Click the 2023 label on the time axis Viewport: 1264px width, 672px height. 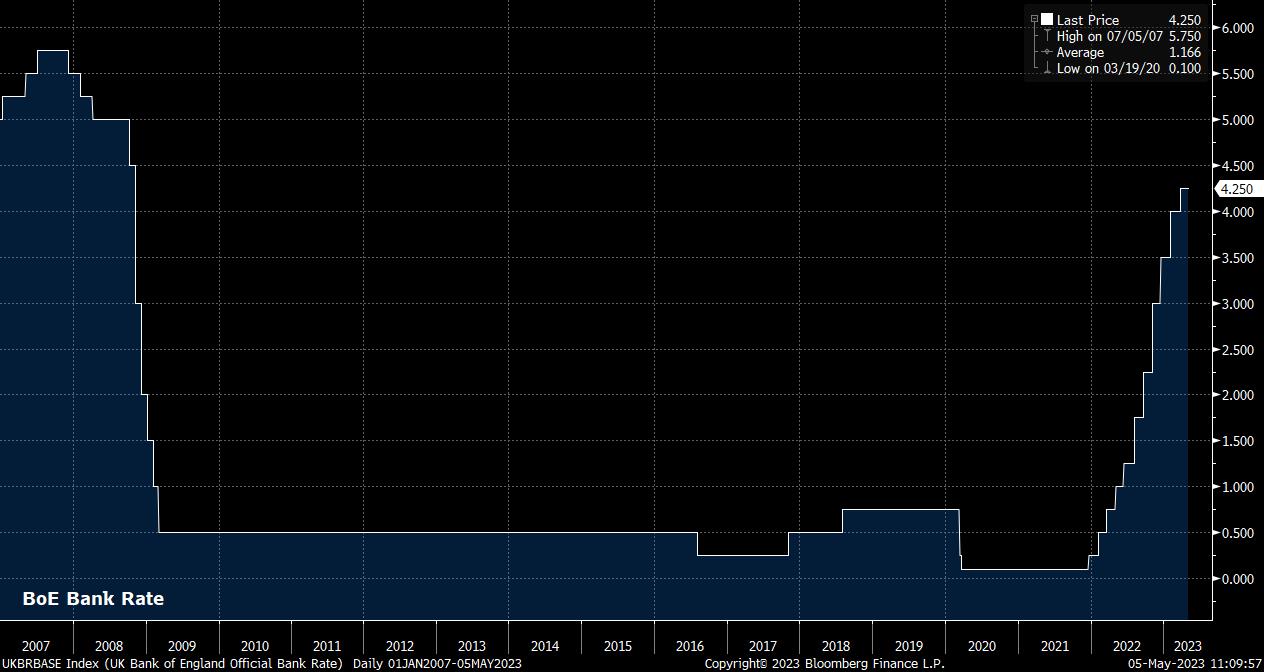(x=1188, y=646)
